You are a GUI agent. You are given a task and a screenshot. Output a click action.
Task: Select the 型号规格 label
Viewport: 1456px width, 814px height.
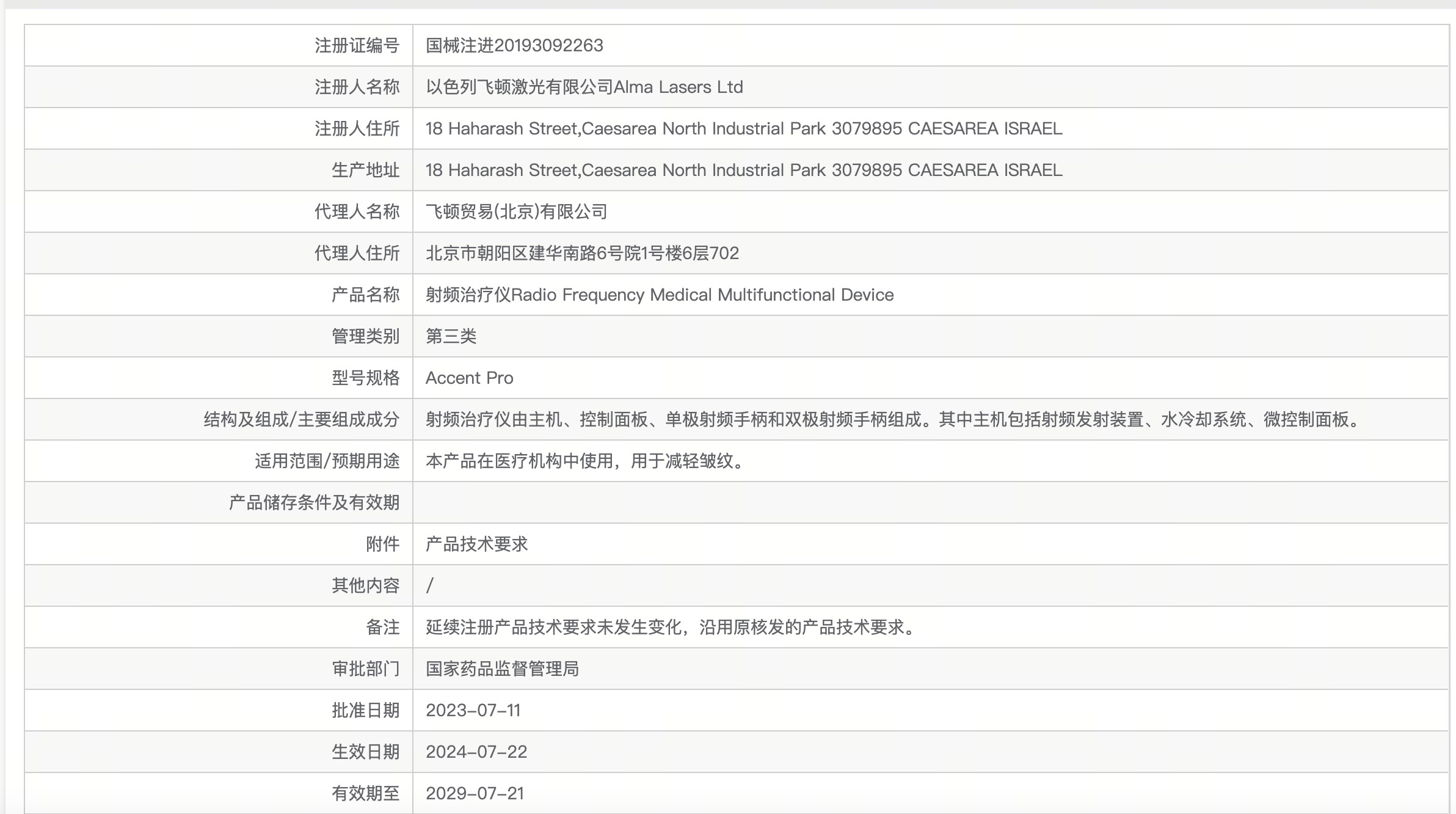365,378
